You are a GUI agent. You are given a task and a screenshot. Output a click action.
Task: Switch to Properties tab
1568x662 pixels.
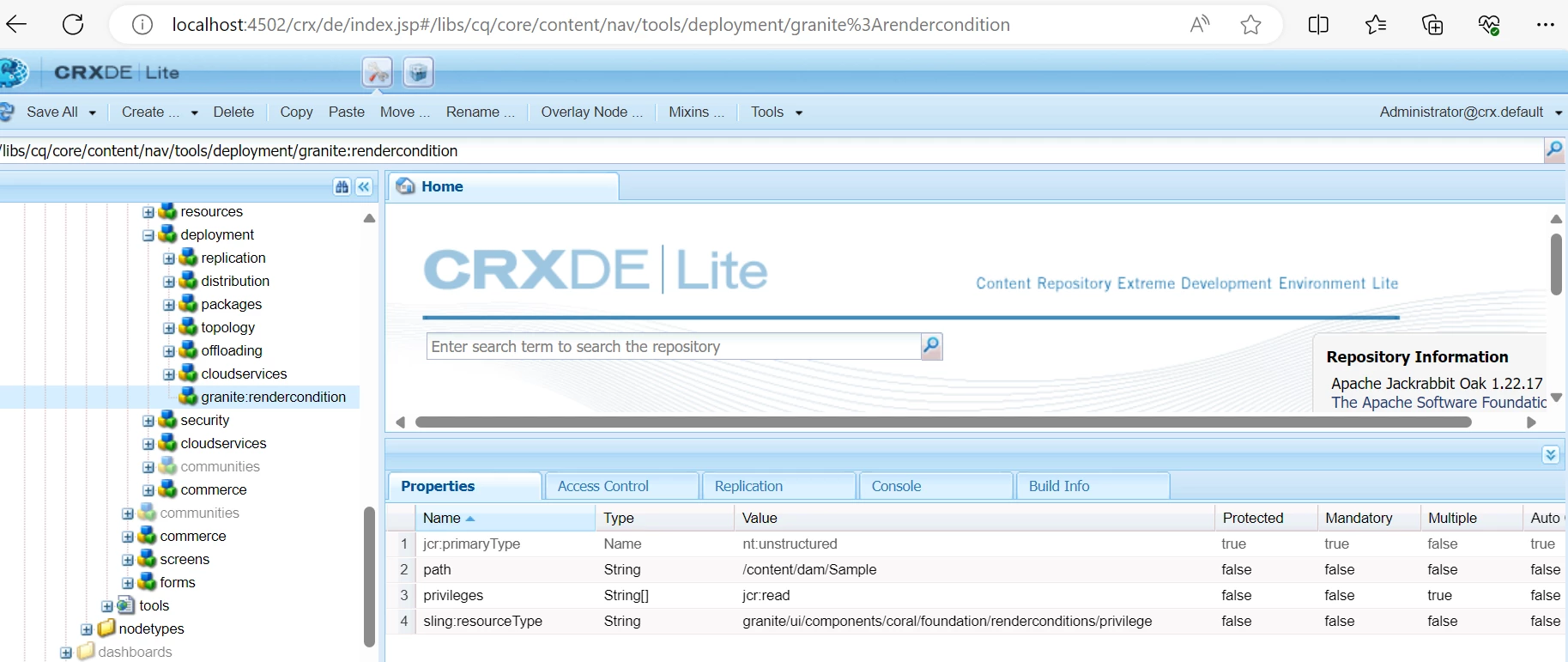[x=464, y=486]
